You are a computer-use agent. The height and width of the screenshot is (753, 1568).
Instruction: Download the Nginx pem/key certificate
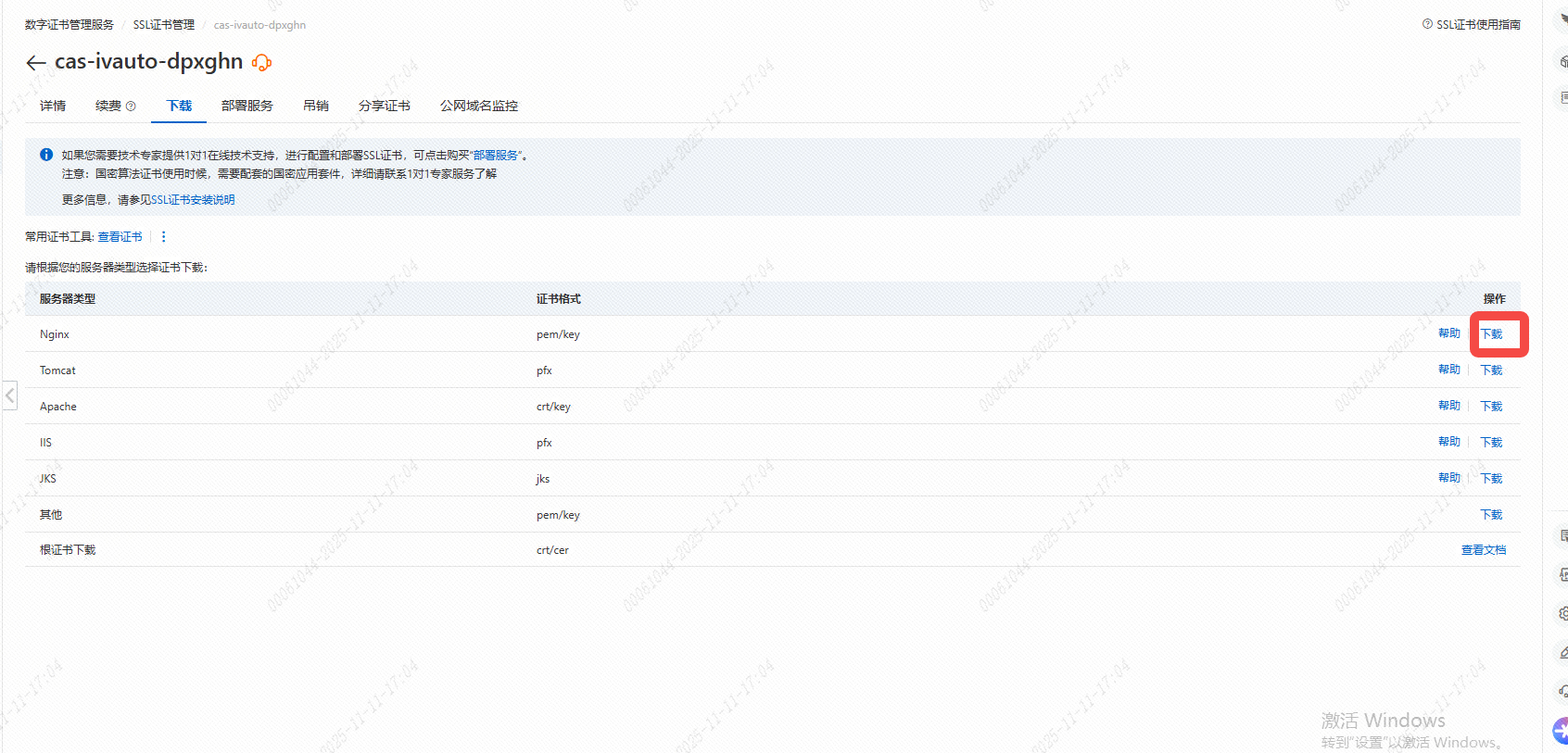pos(1491,334)
